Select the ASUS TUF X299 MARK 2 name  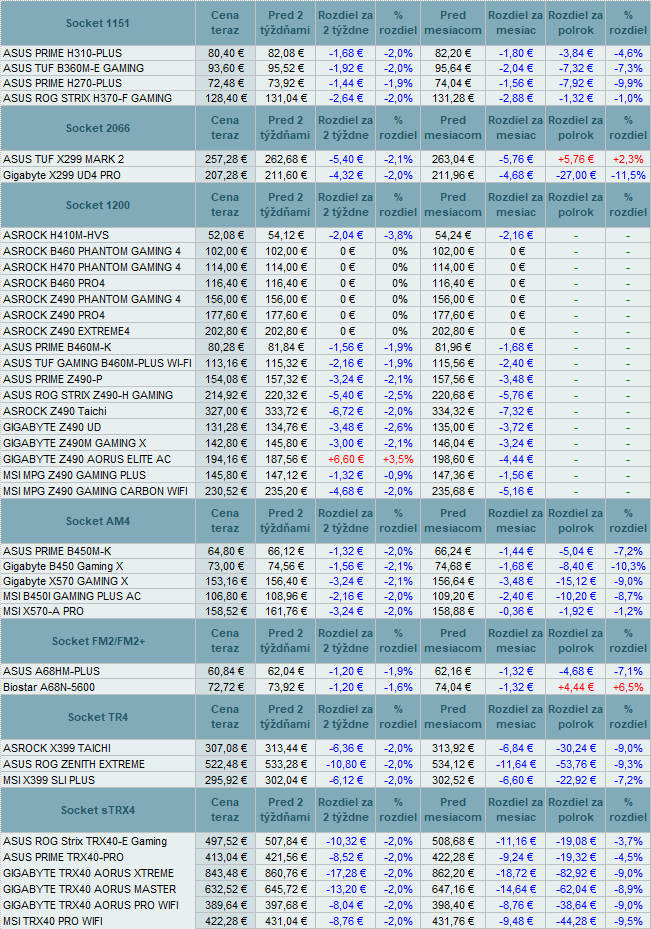tap(63, 159)
